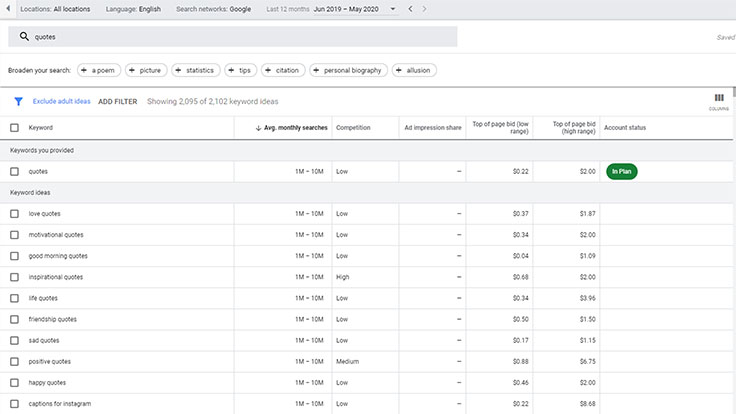The height and width of the screenshot is (414, 737).
Task: Click ADD FILTER button
Action: click(x=118, y=102)
